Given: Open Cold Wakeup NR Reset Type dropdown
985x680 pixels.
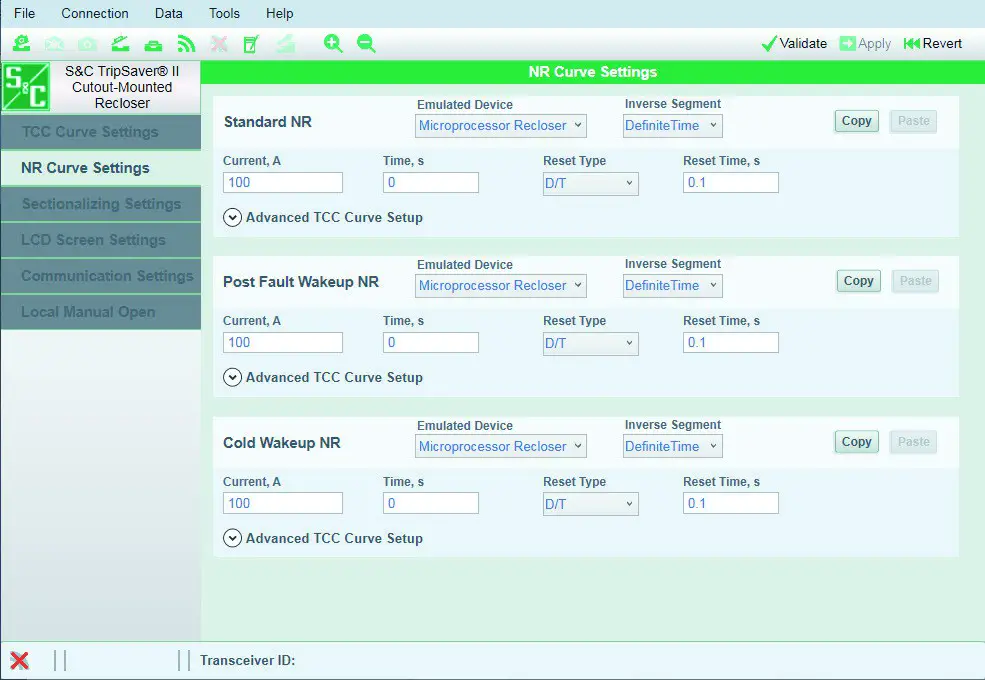Looking at the screenshot, I should click(590, 504).
